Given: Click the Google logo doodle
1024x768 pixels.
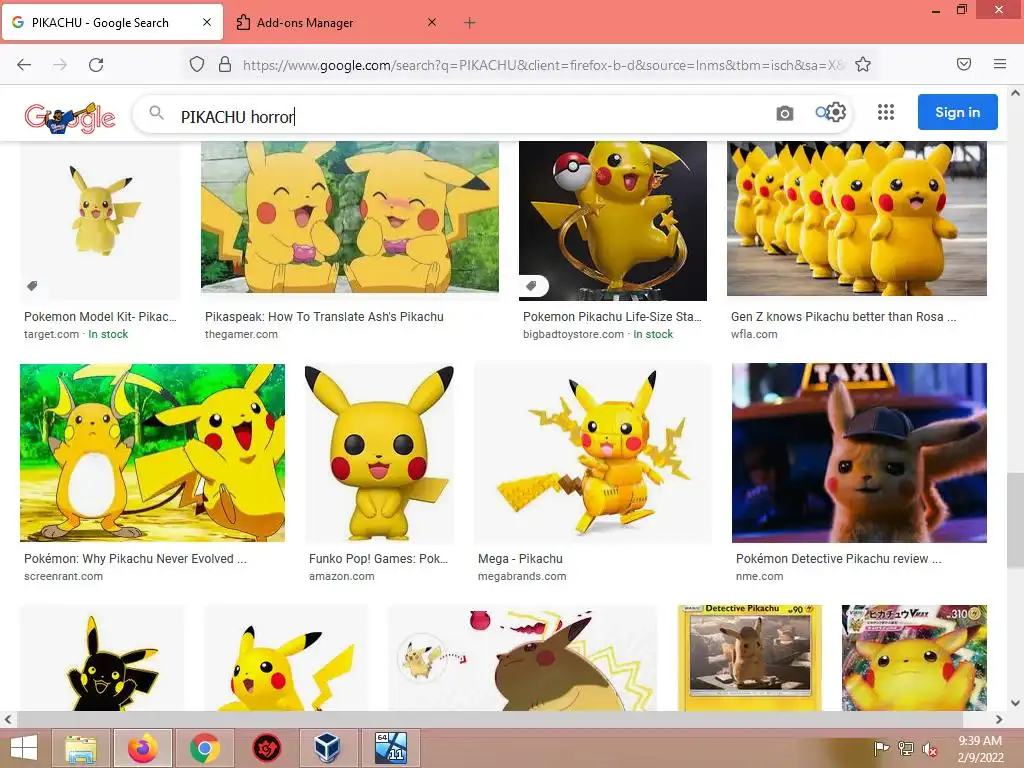Looking at the screenshot, I should [x=70, y=117].
